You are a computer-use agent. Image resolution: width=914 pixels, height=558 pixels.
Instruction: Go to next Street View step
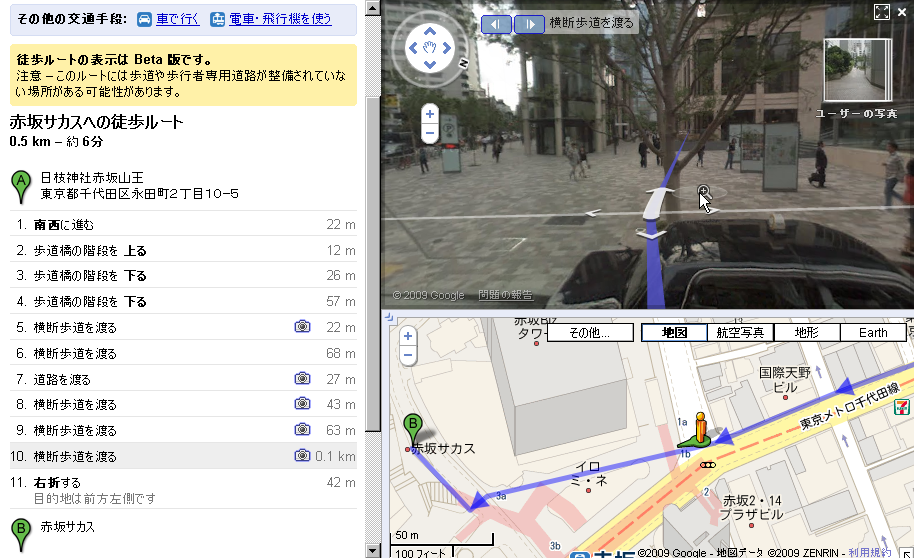[529, 24]
